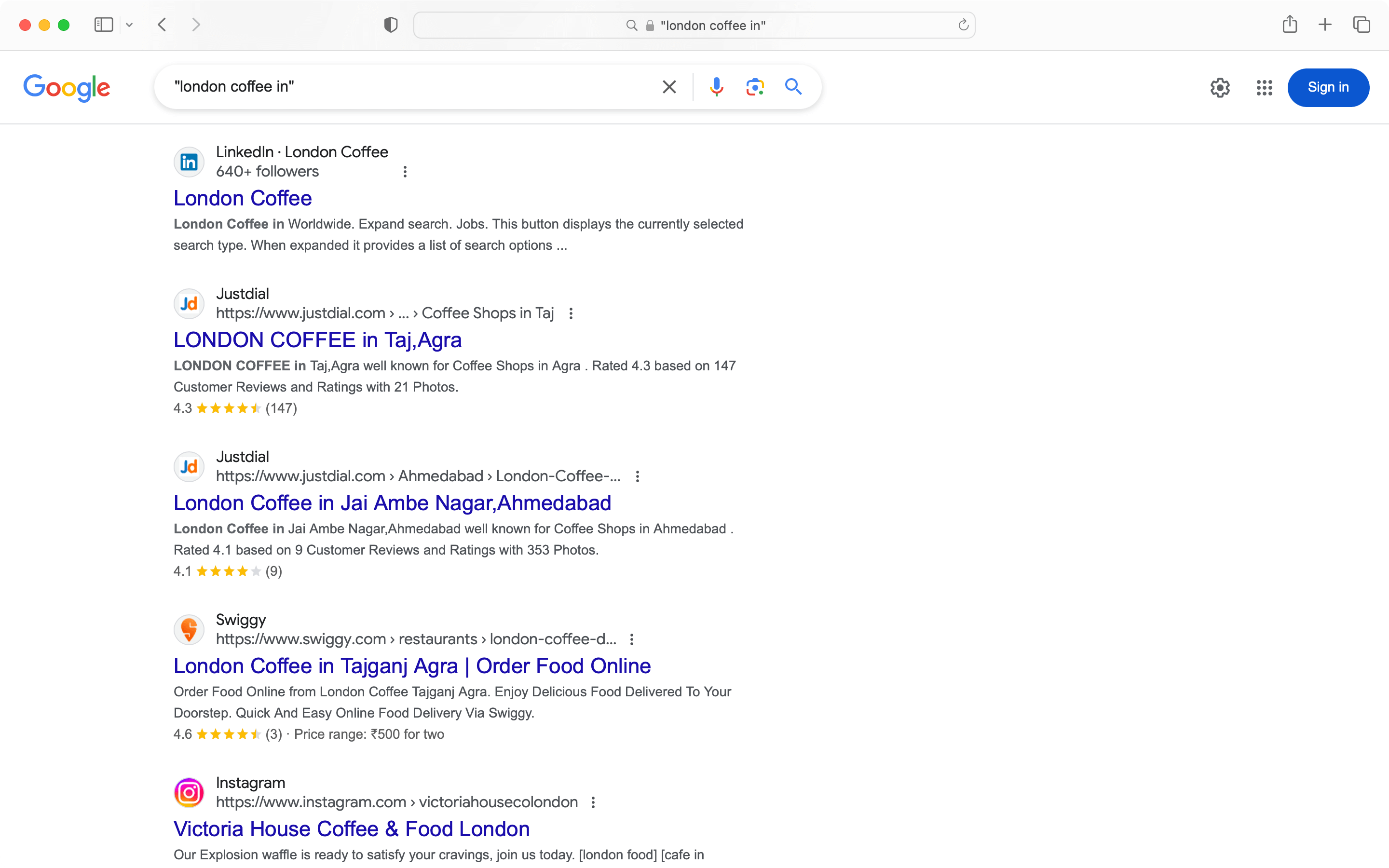Open Victoria House Coffee & Food London
Image resolution: width=1389 pixels, height=868 pixels.
pos(351,829)
